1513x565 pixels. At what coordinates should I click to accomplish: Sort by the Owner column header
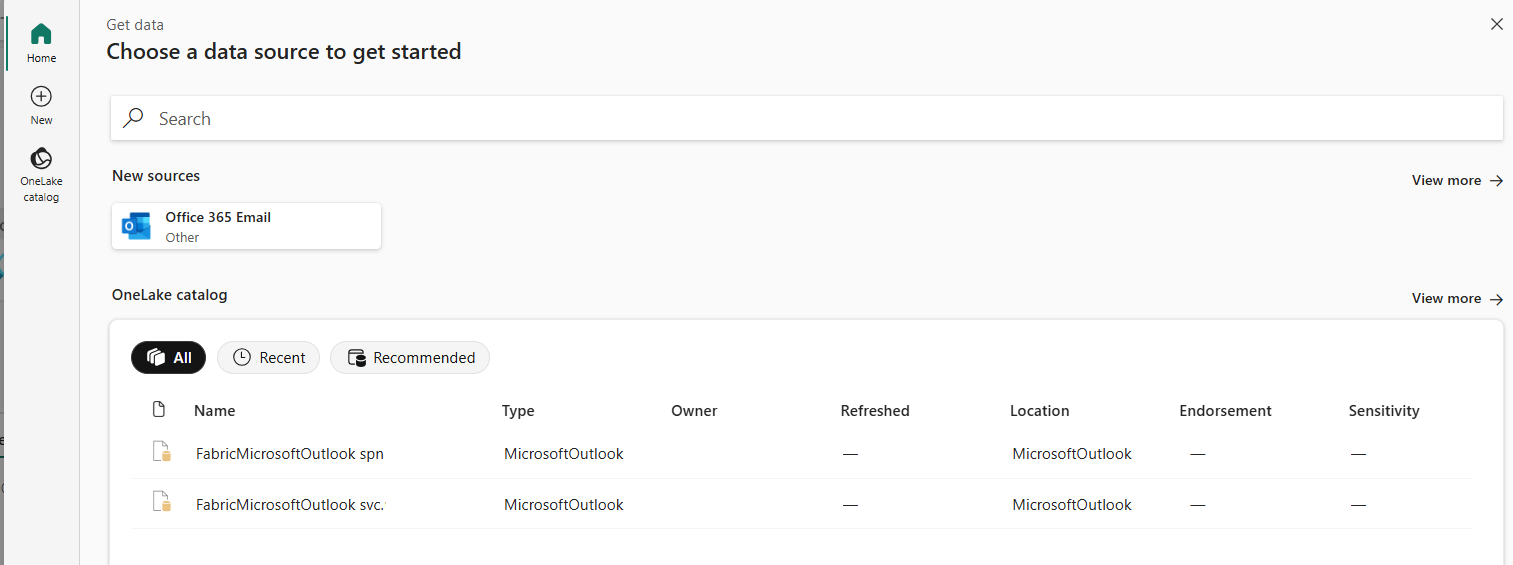pos(694,410)
